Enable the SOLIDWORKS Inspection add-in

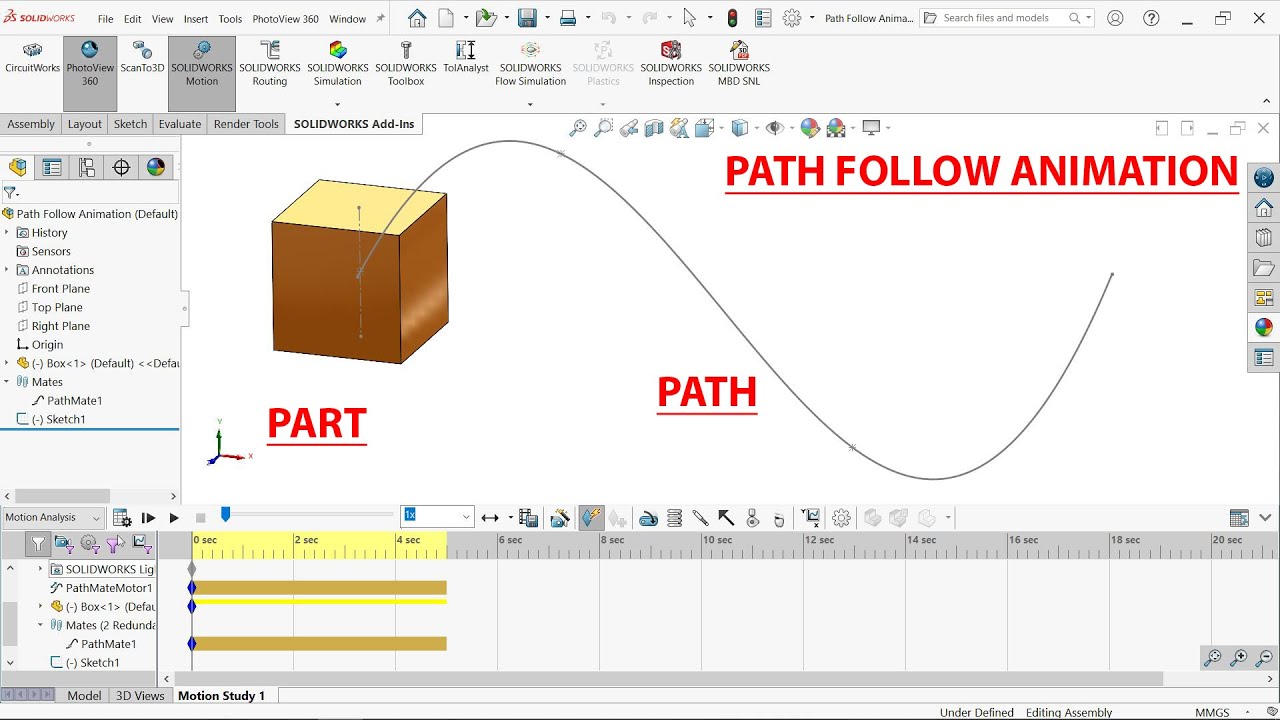coord(671,65)
